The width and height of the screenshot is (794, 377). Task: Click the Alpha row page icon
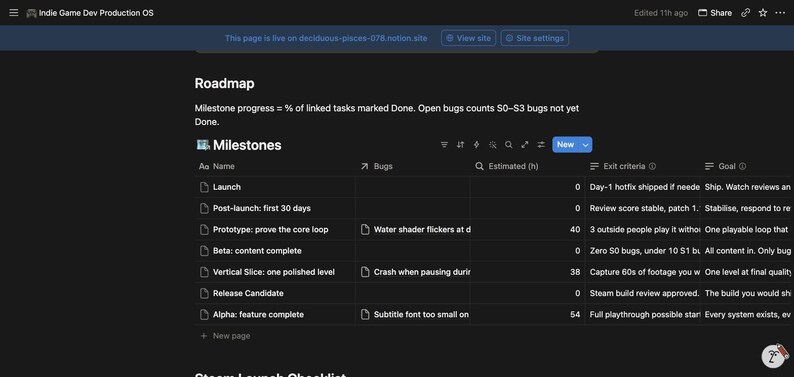click(204, 315)
